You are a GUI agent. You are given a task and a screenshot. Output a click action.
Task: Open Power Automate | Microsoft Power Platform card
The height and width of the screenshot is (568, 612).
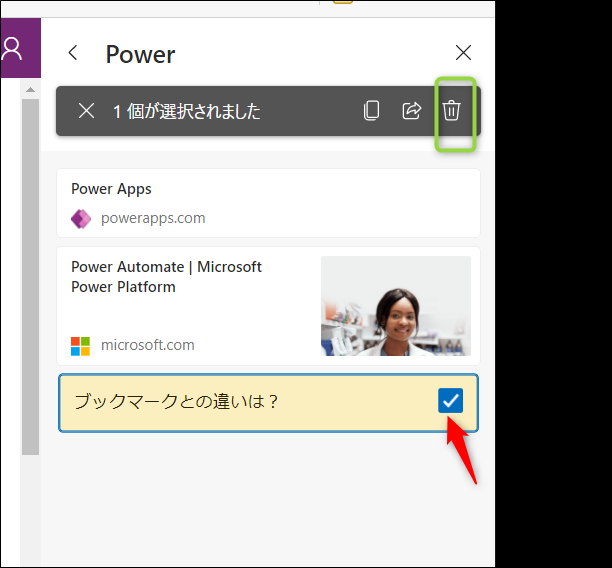pyautogui.click(x=269, y=306)
